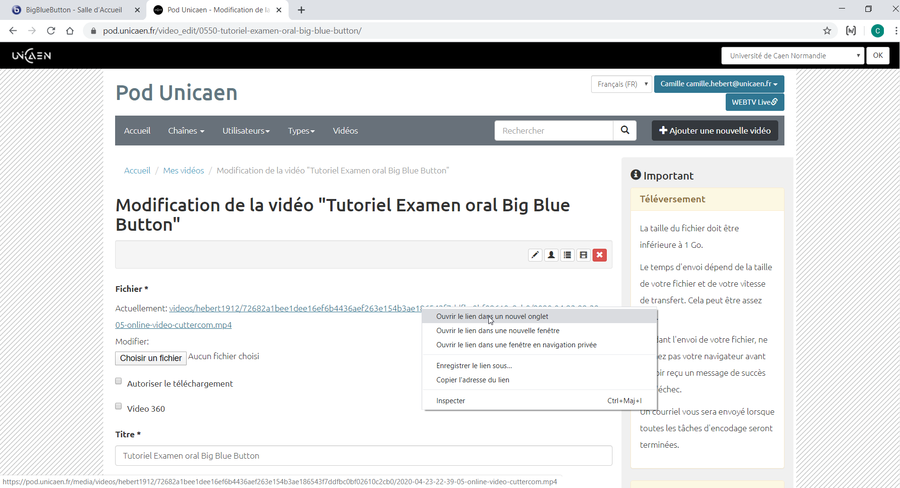
Task: Close the Pod Unicaen tab
Action: pos(279,10)
